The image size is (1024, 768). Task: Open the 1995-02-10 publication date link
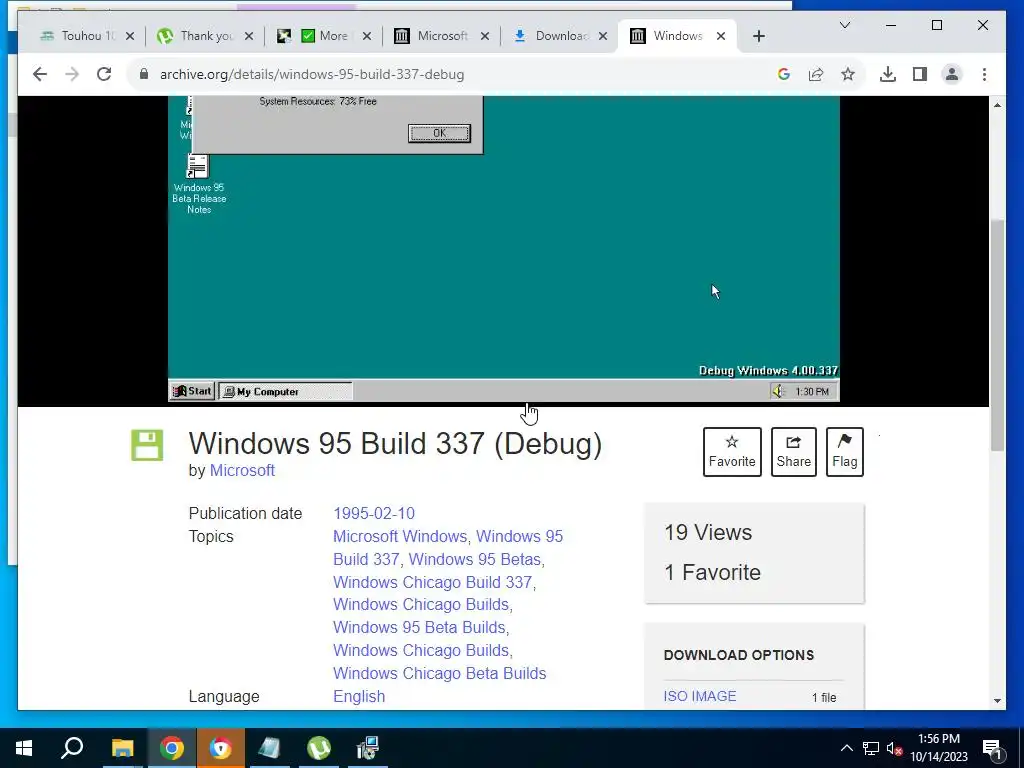(x=374, y=513)
